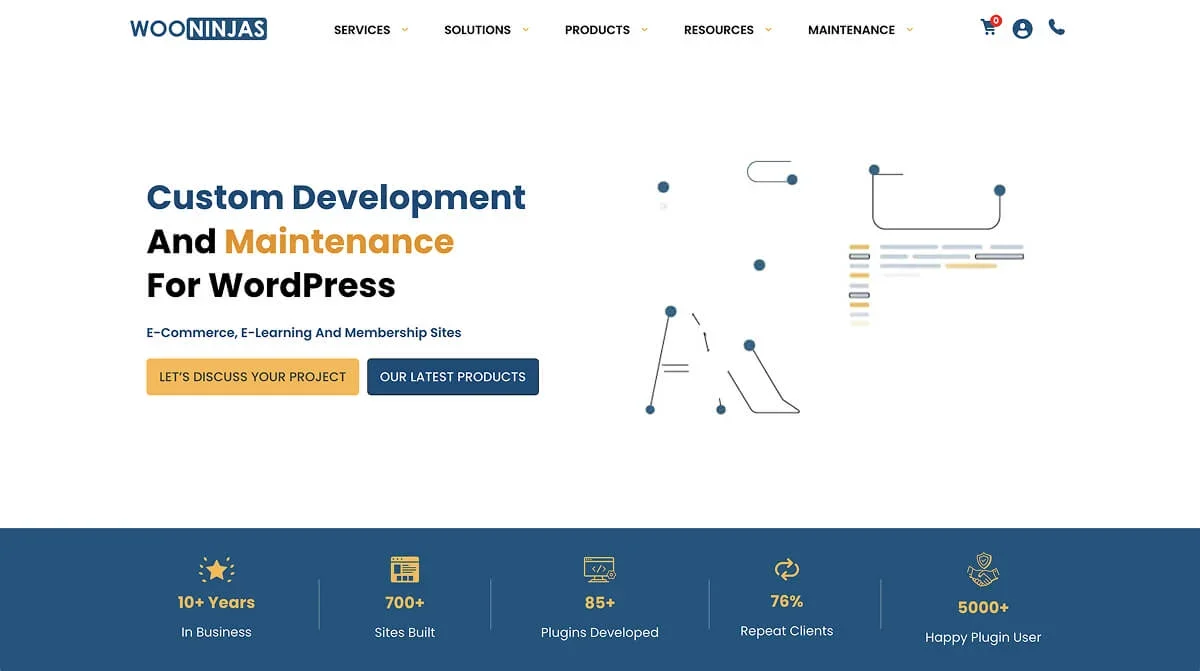This screenshot has width=1200, height=671.
Task: Click the 'Custom Development' heading
Action: coord(336,197)
